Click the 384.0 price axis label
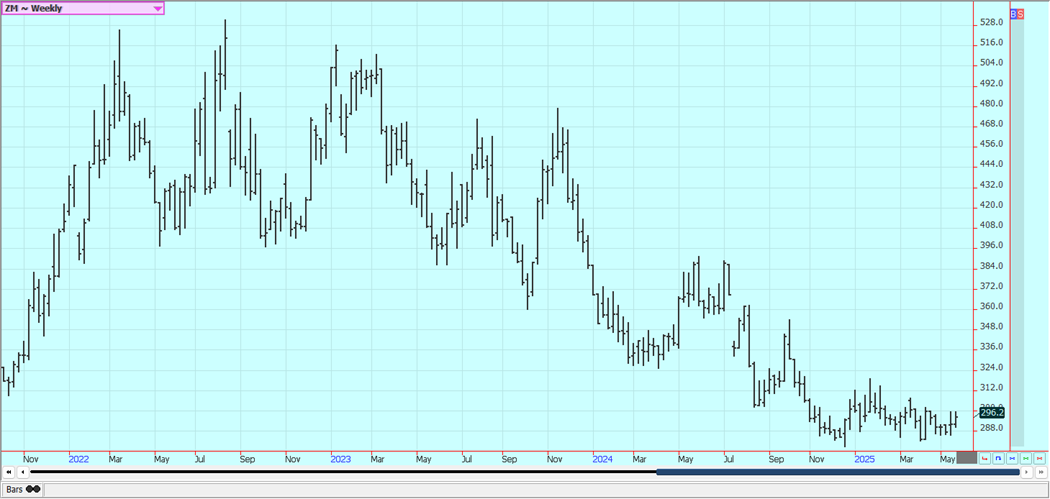The height and width of the screenshot is (499, 1050). pos(990,266)
